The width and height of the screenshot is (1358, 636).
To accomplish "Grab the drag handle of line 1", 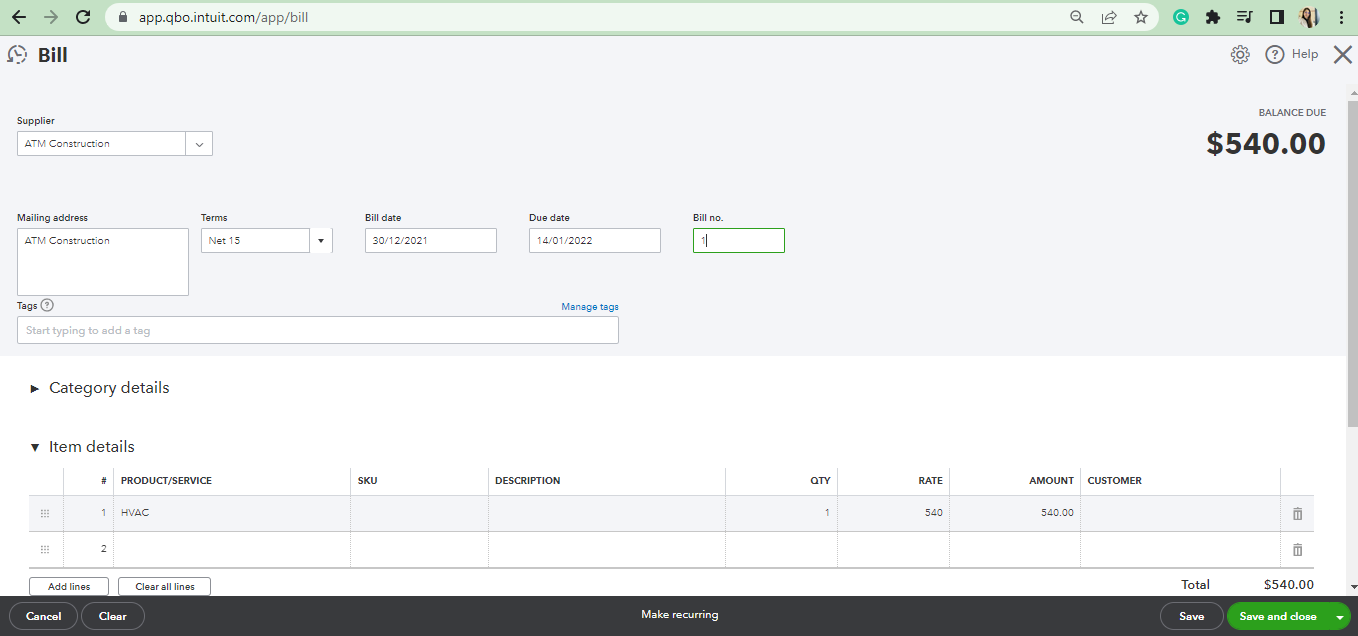I will 45,513.
